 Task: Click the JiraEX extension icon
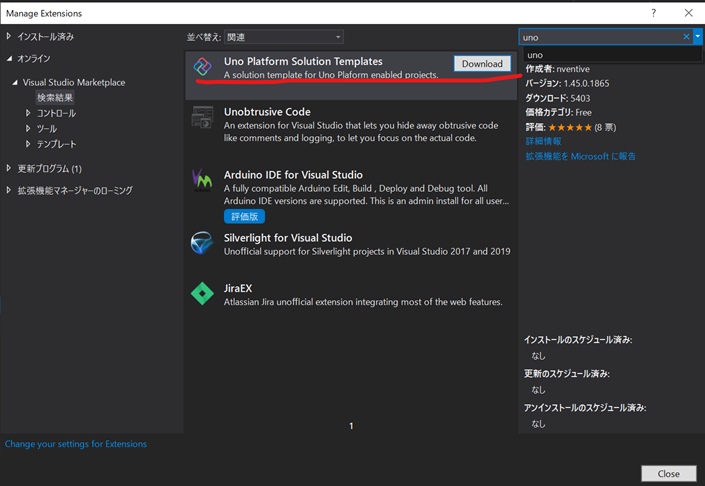click(202, 294)
